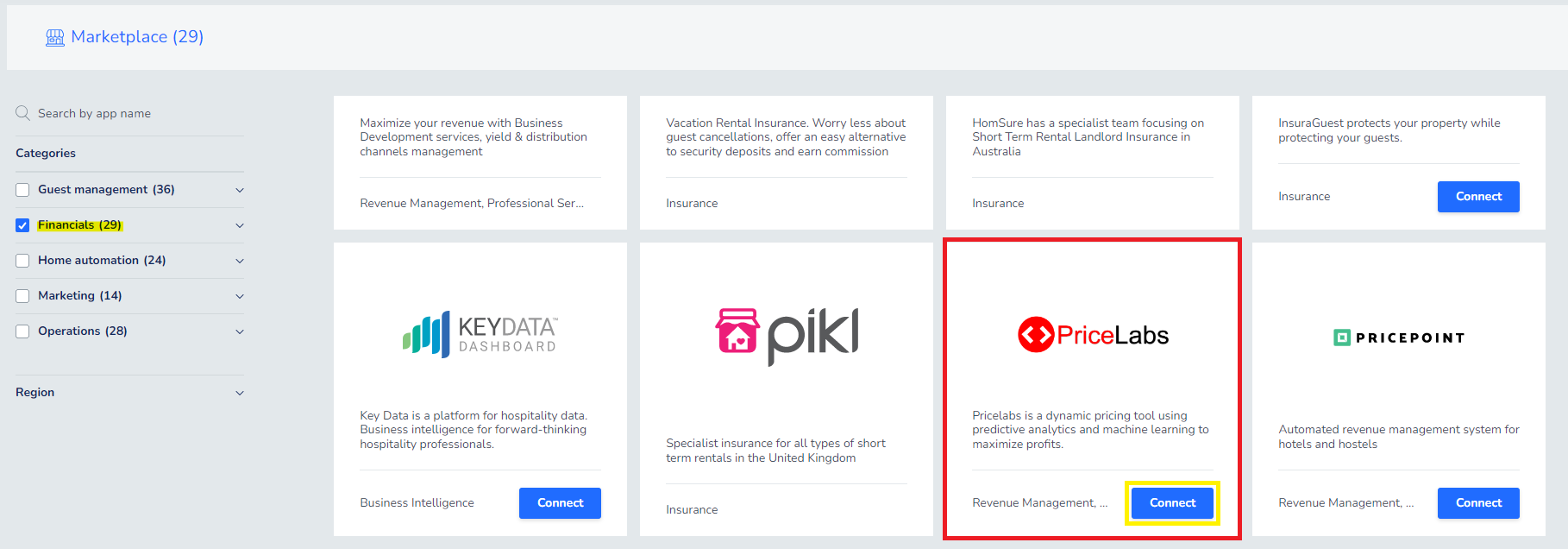Click the Operations (28) label

[x=83, y=331]
